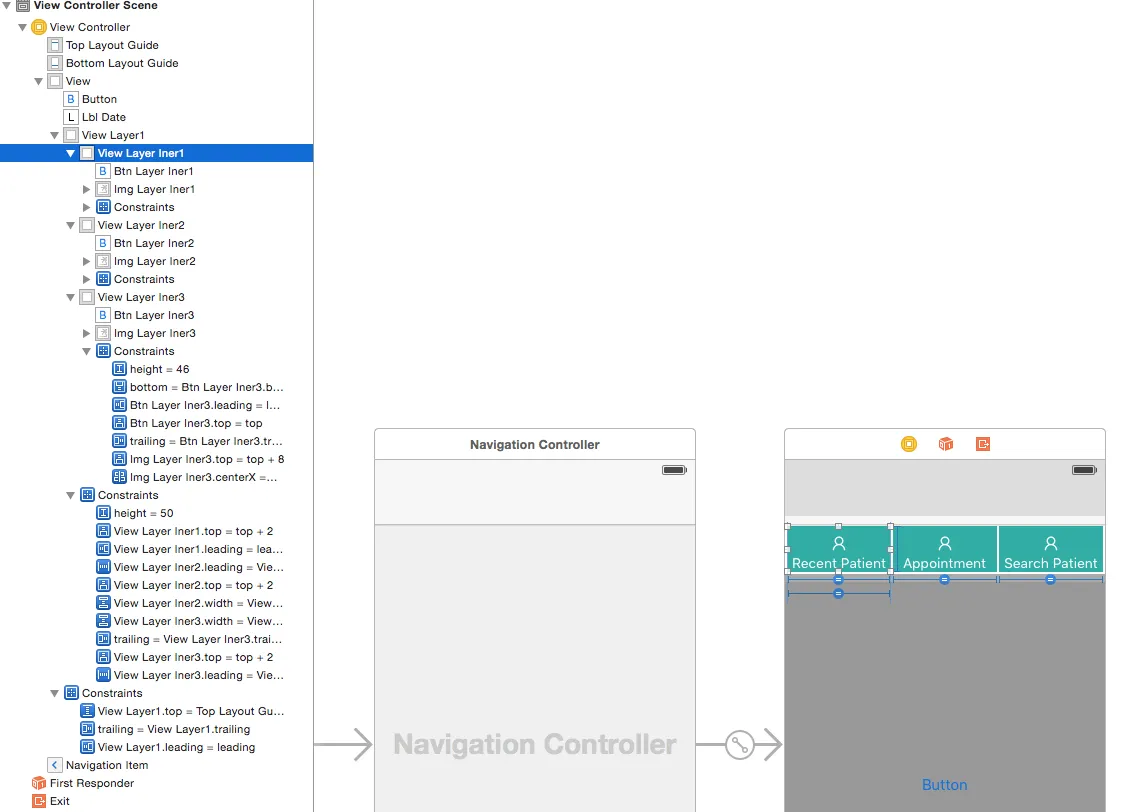Image resolution: width=1135 pixels, height=812 pixels.
Task: Select the Button item's B icon
Action: tap(71, 99)
